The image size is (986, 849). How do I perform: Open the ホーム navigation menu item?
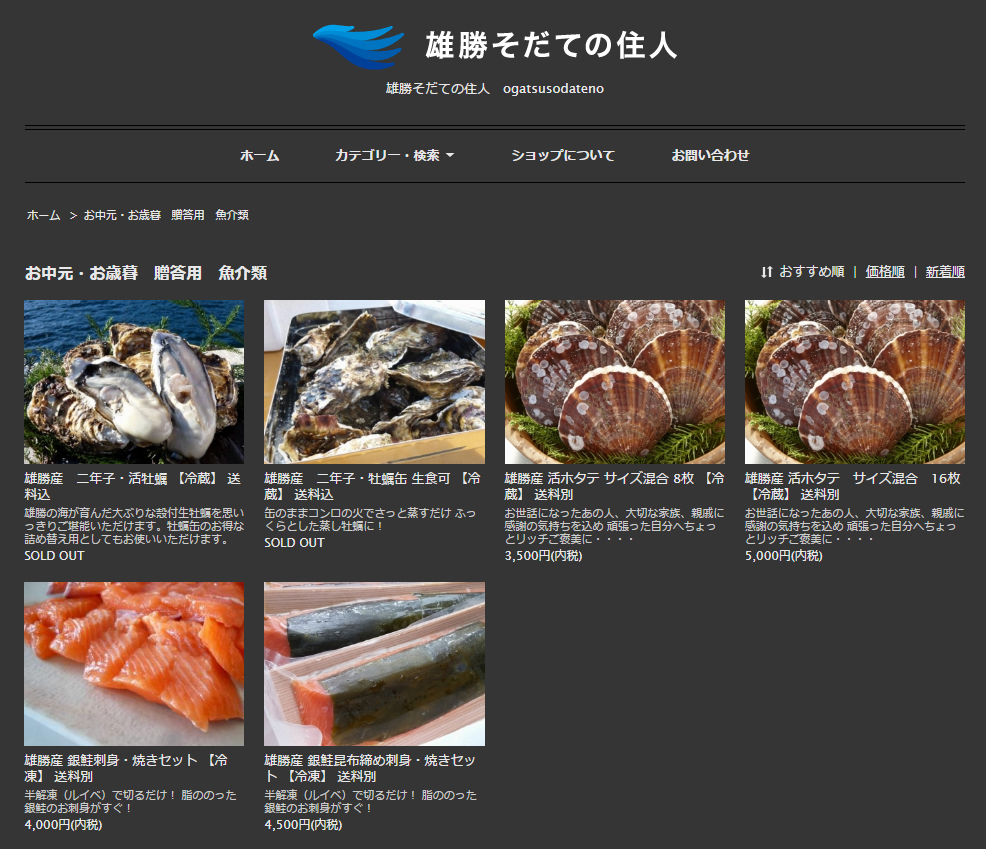click(259, 156)
